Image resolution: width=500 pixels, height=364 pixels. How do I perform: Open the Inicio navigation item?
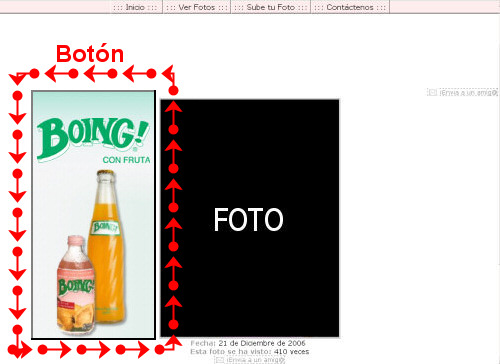135,7
